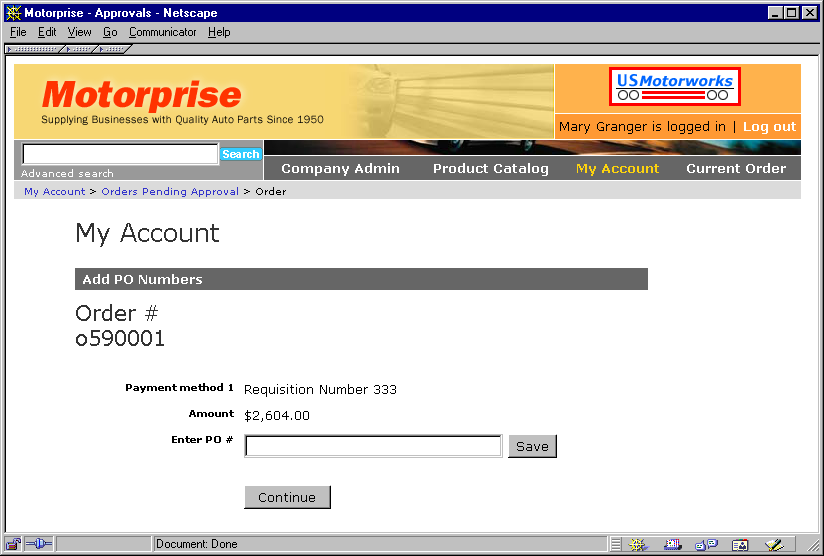Open the Mailbox icon in component bar
Image resolution: width=824 pixels, height=556 pixels.
[x=672, y=544]
